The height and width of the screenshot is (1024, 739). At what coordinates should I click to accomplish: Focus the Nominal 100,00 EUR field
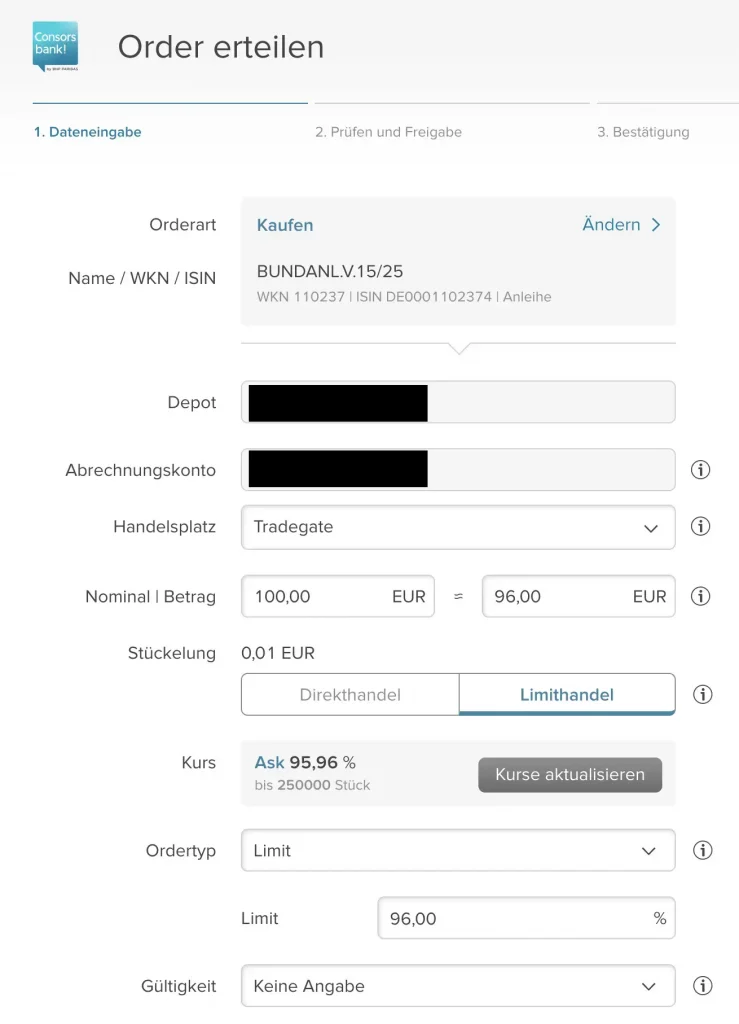(338, 596)
